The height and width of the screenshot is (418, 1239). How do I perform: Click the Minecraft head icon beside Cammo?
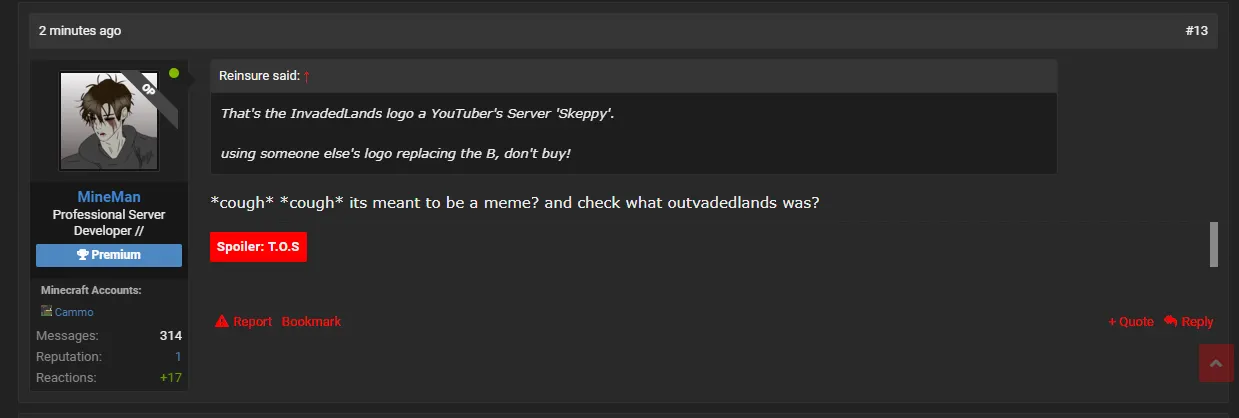coord(46,312)
